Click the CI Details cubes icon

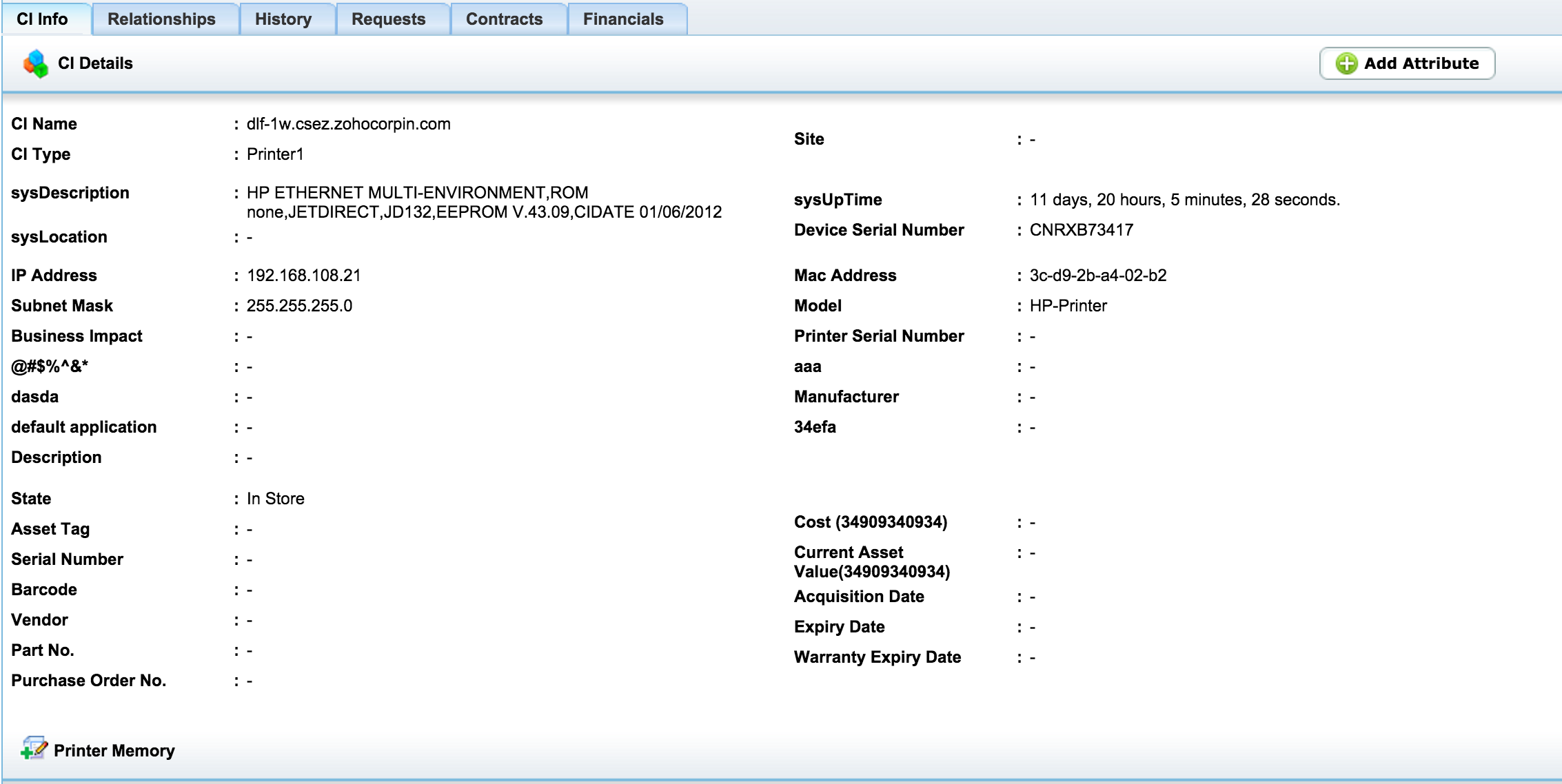coord(36,63)
